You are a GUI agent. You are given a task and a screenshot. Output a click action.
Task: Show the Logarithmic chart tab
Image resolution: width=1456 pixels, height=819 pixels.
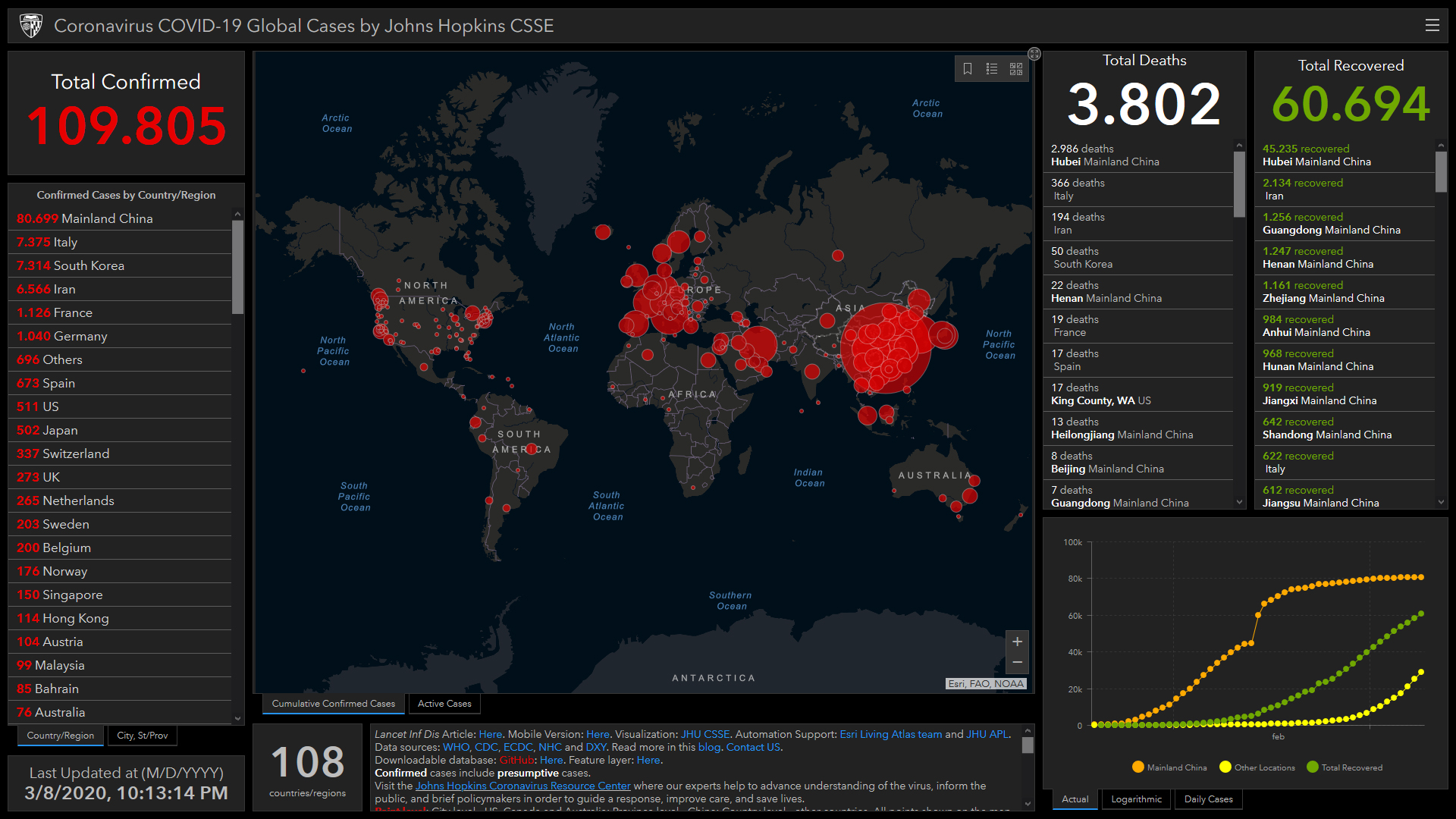1136,799
